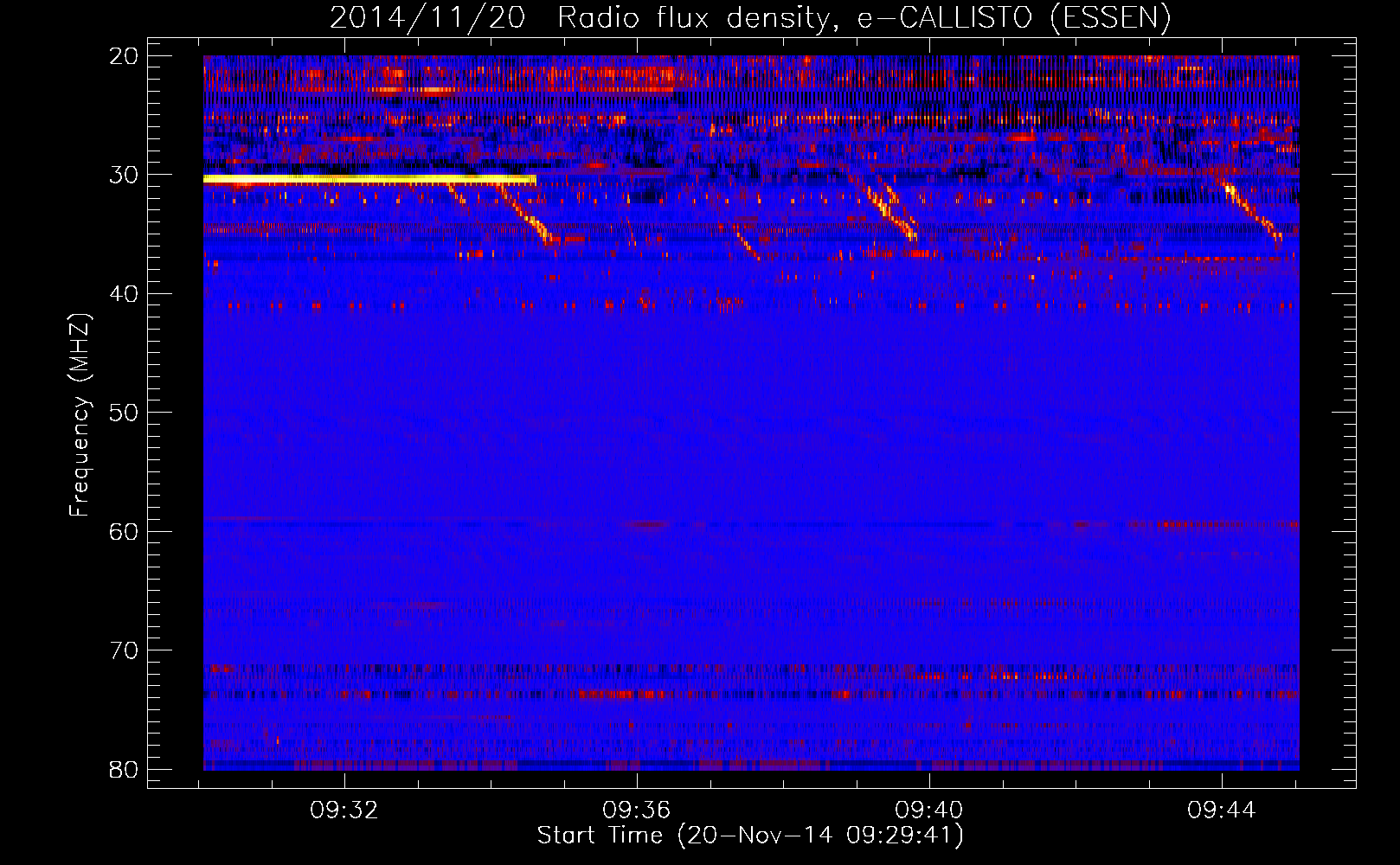Click the 09:36 time tick label

[x=637, y=811]
